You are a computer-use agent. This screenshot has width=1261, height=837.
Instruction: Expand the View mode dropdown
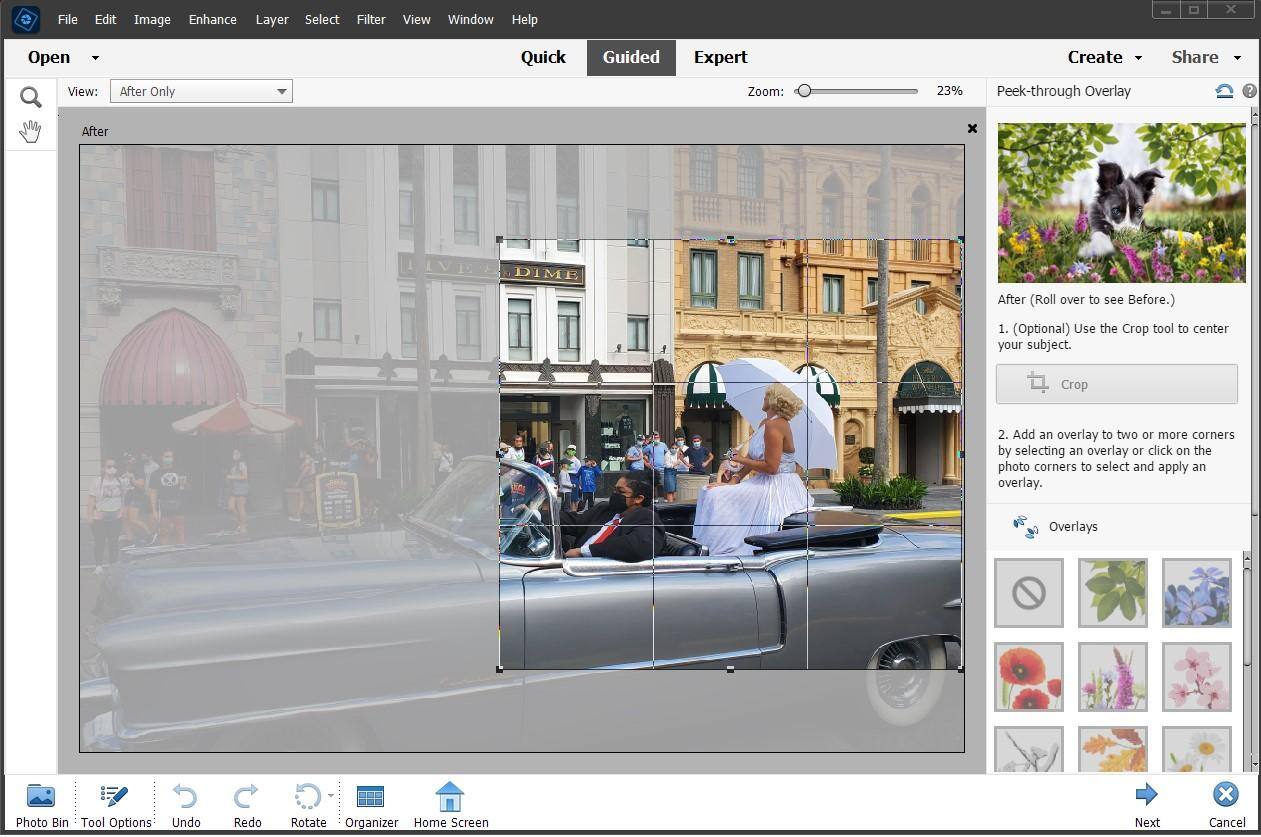[x=281, y=92]
